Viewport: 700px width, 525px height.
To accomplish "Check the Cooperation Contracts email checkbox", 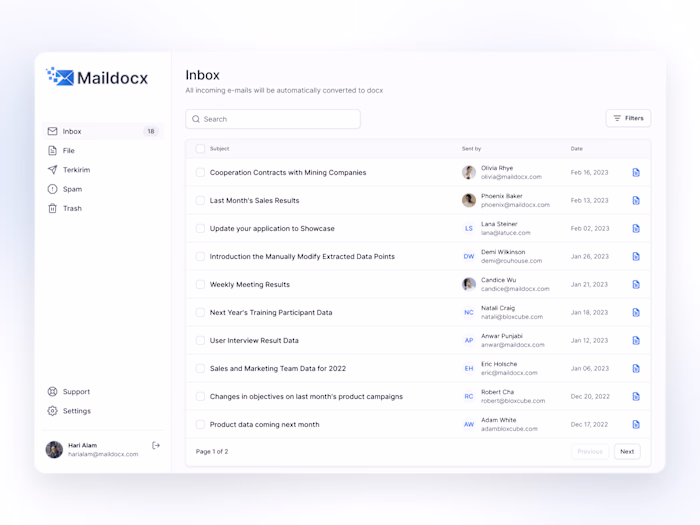I will [200, 172].
